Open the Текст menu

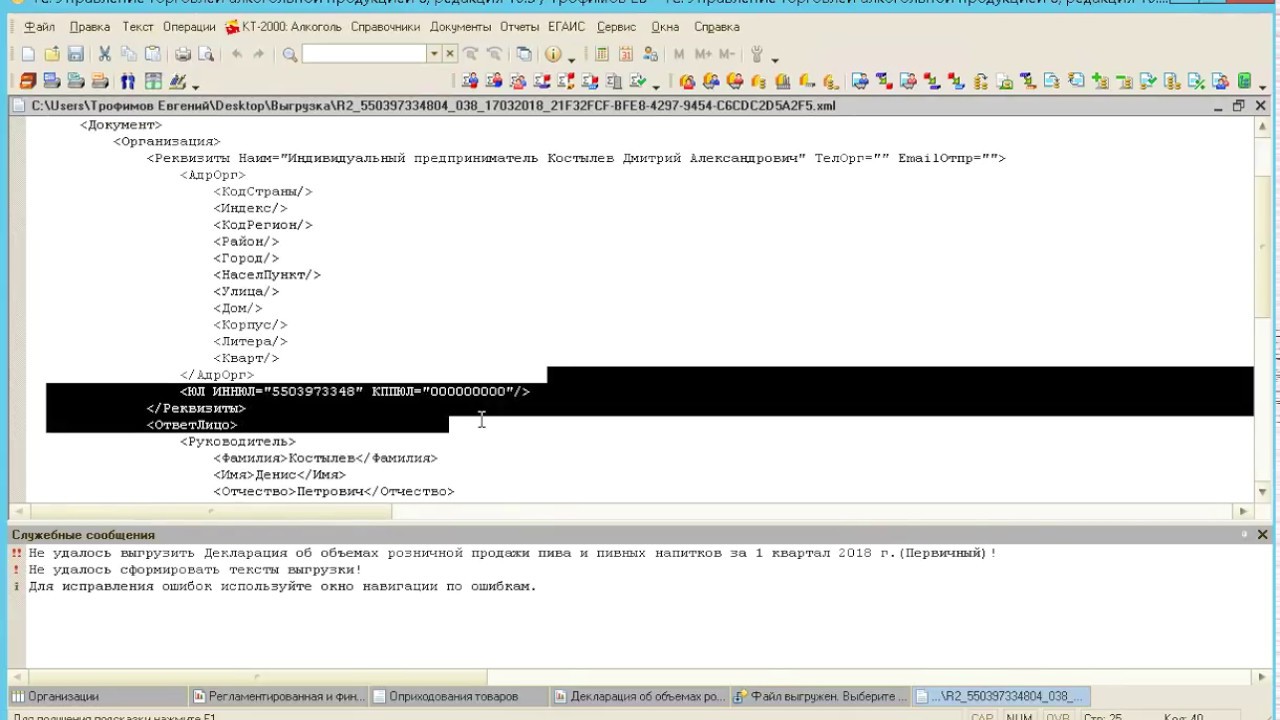click(x=138, y=27)
